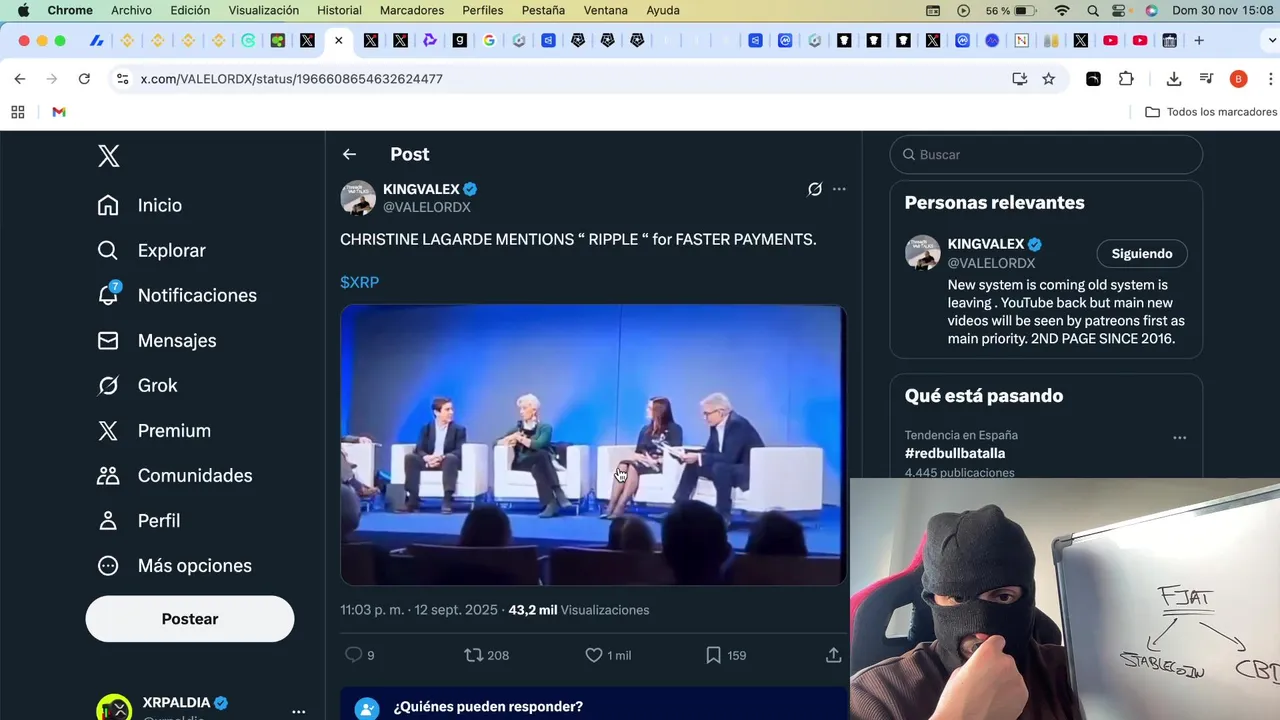
Task: Open Mensajes from sidebar
Action: tap(157, 340)
